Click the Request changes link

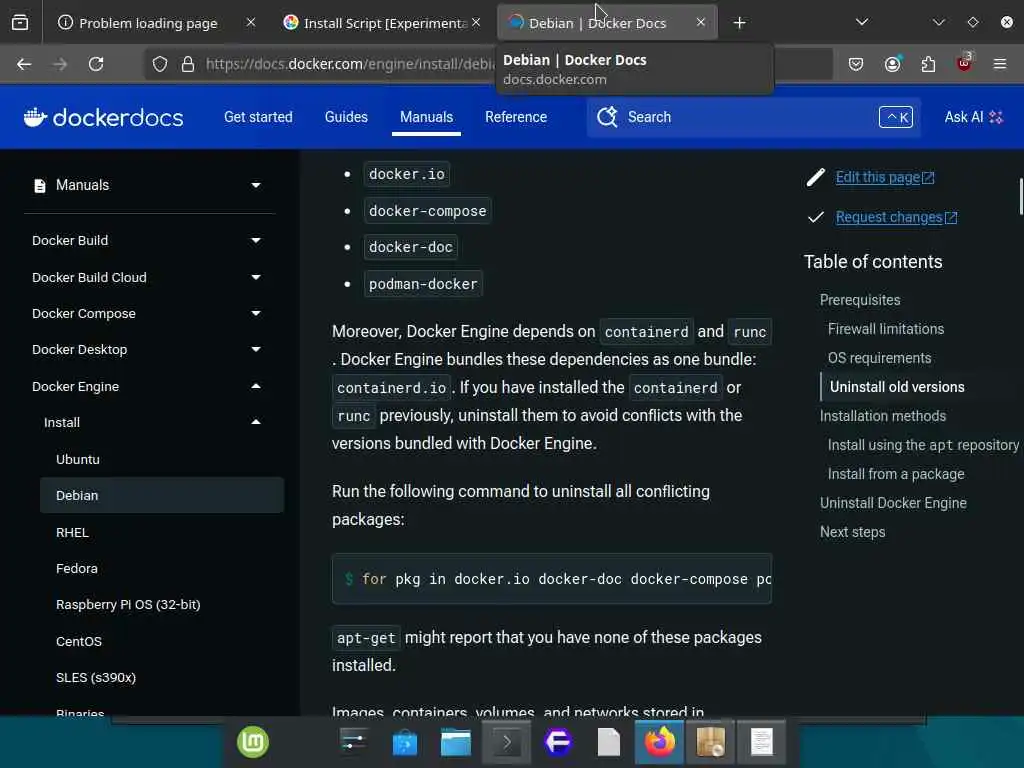896,217
